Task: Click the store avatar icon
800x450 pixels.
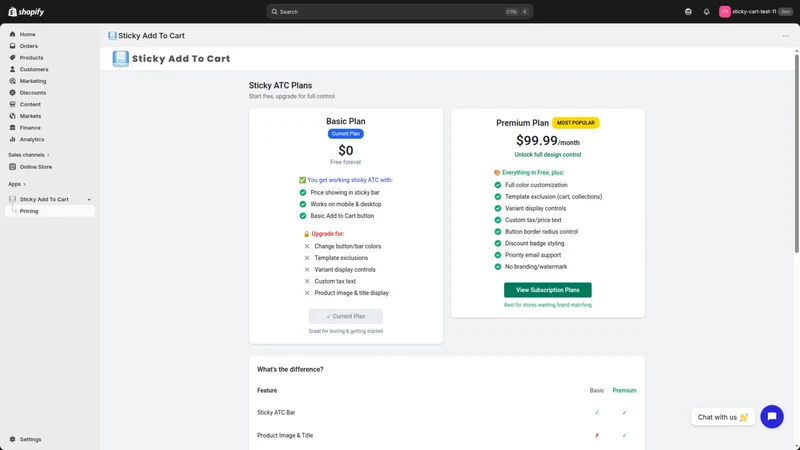Action: (x=724, y=12)
